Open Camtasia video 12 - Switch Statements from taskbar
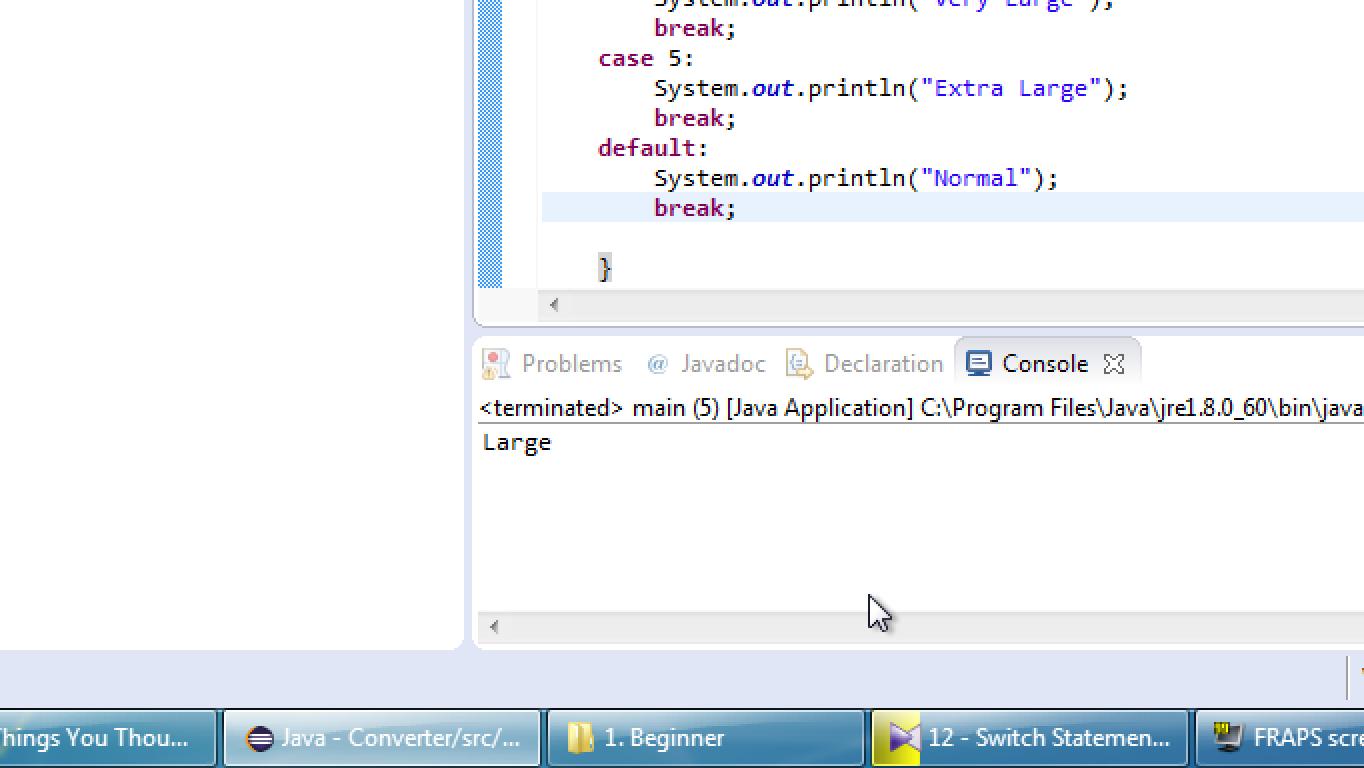This screenshot has width=1364, height=768. (1030, 738)
